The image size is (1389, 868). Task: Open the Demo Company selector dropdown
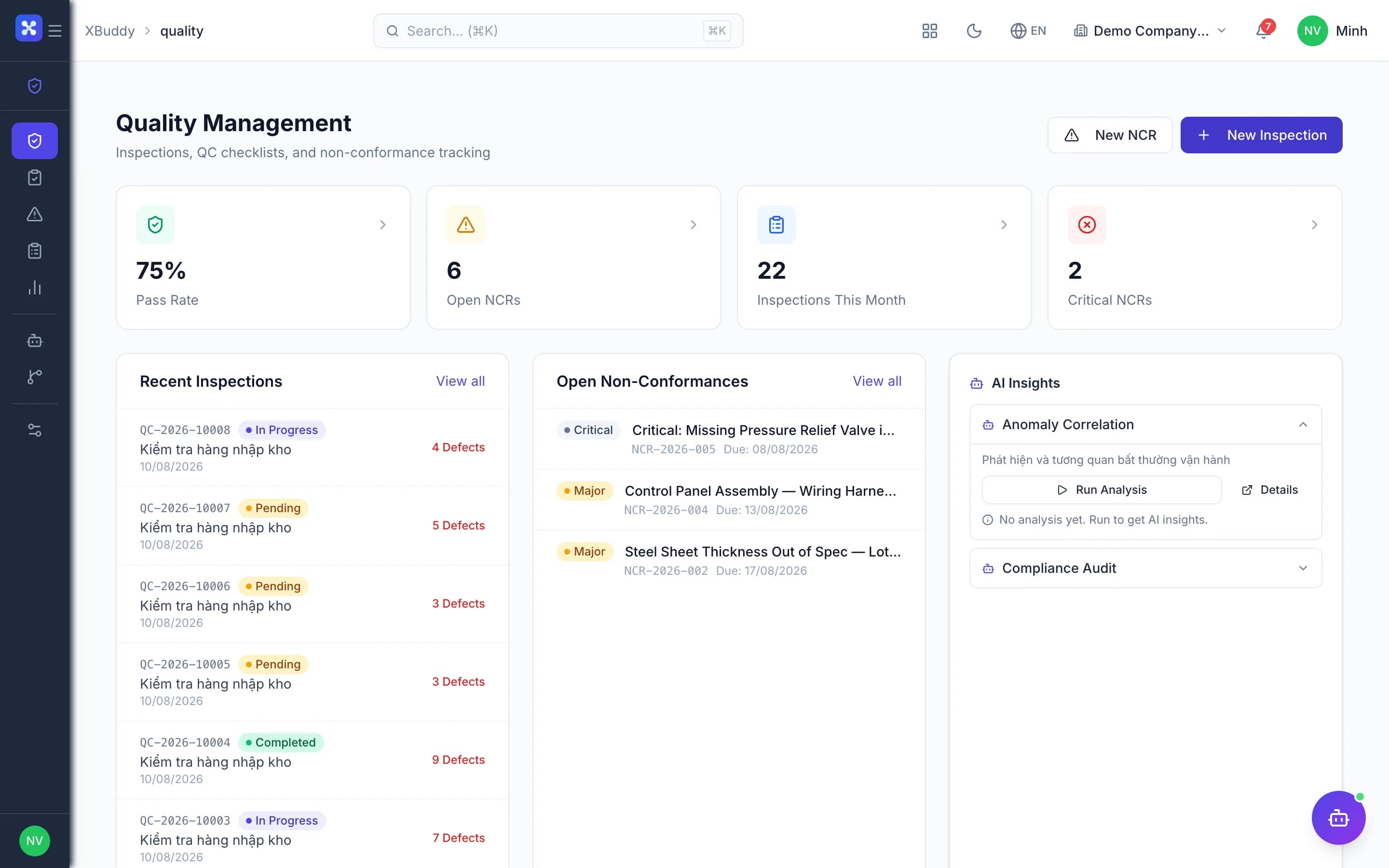[x=1150, y=30]
